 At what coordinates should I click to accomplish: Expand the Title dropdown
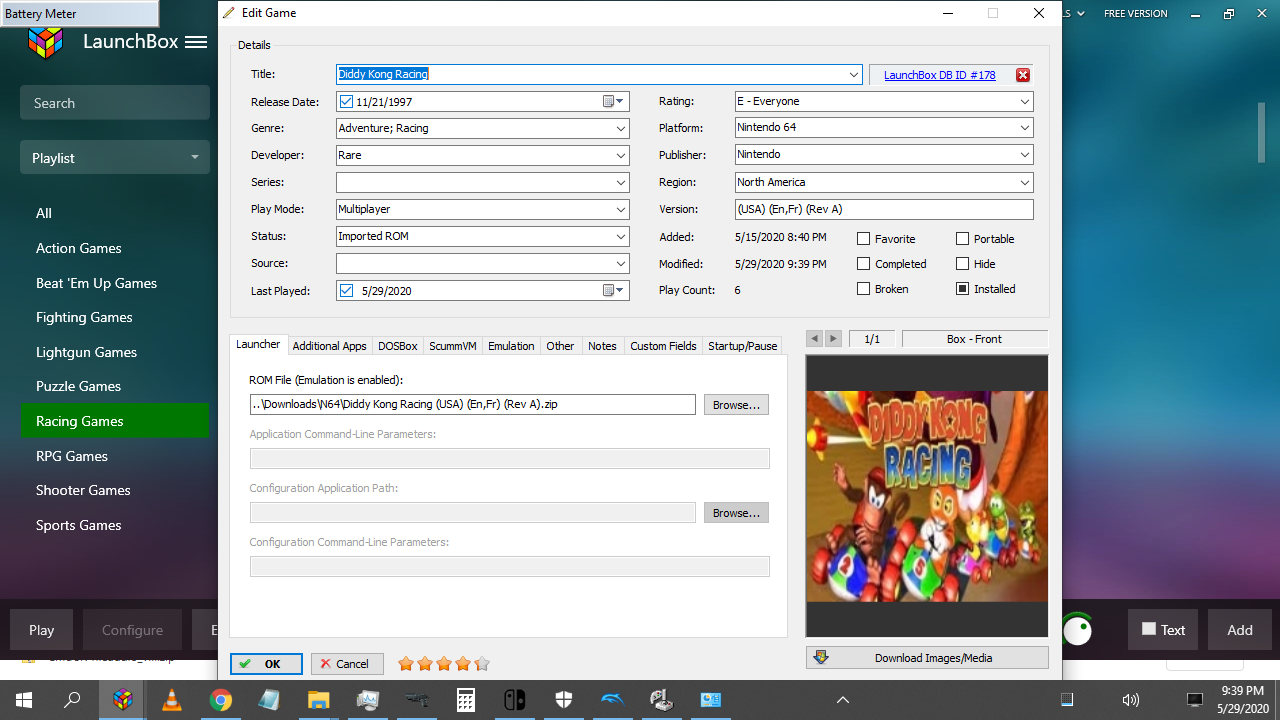854,75
